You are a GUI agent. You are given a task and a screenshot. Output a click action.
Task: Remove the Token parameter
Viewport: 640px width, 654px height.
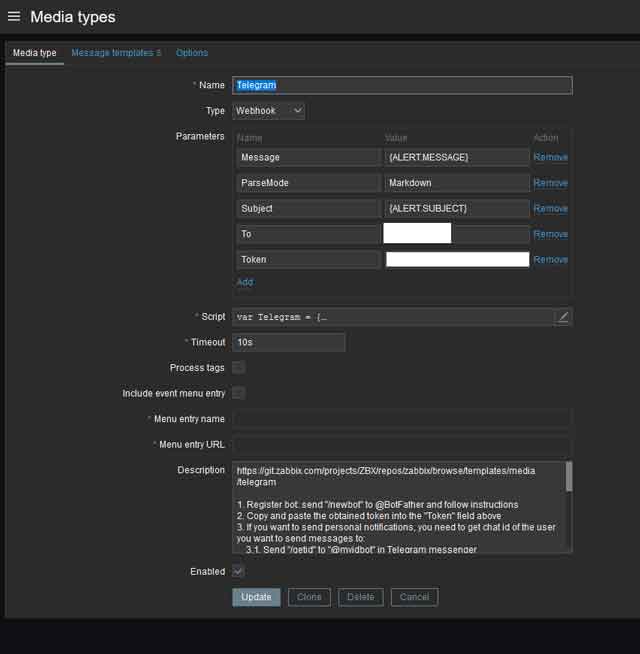point(550,260)
